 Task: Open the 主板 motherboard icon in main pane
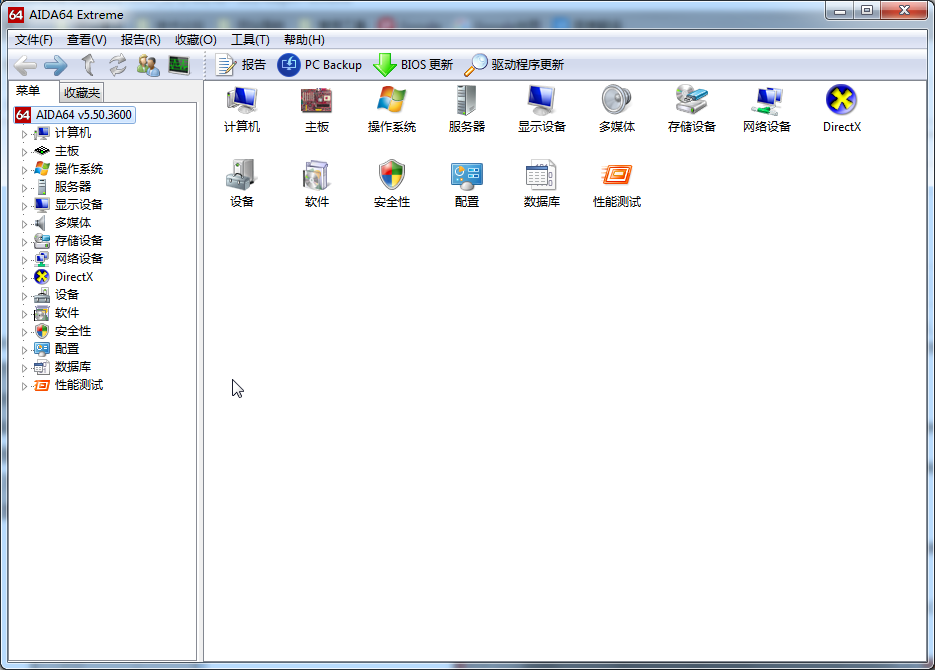[x=317, y=110]
